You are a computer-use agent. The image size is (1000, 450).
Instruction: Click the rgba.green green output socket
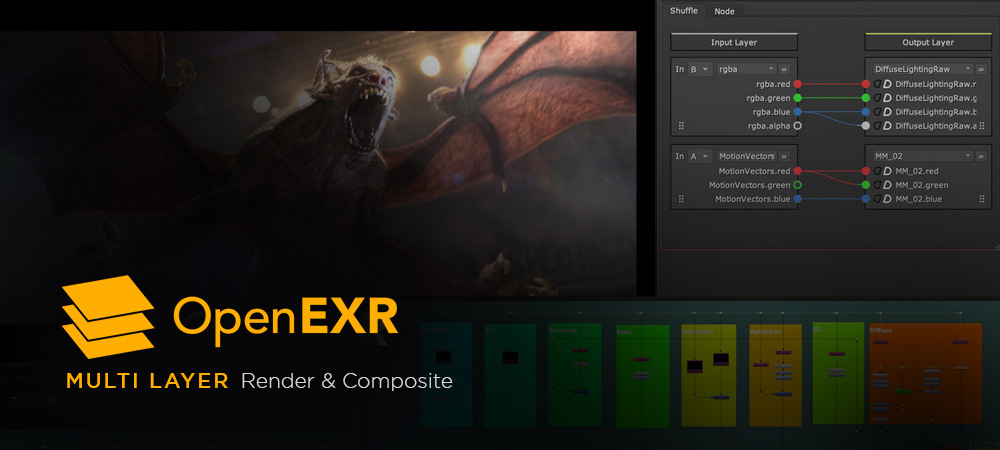[x=797, y=98]
